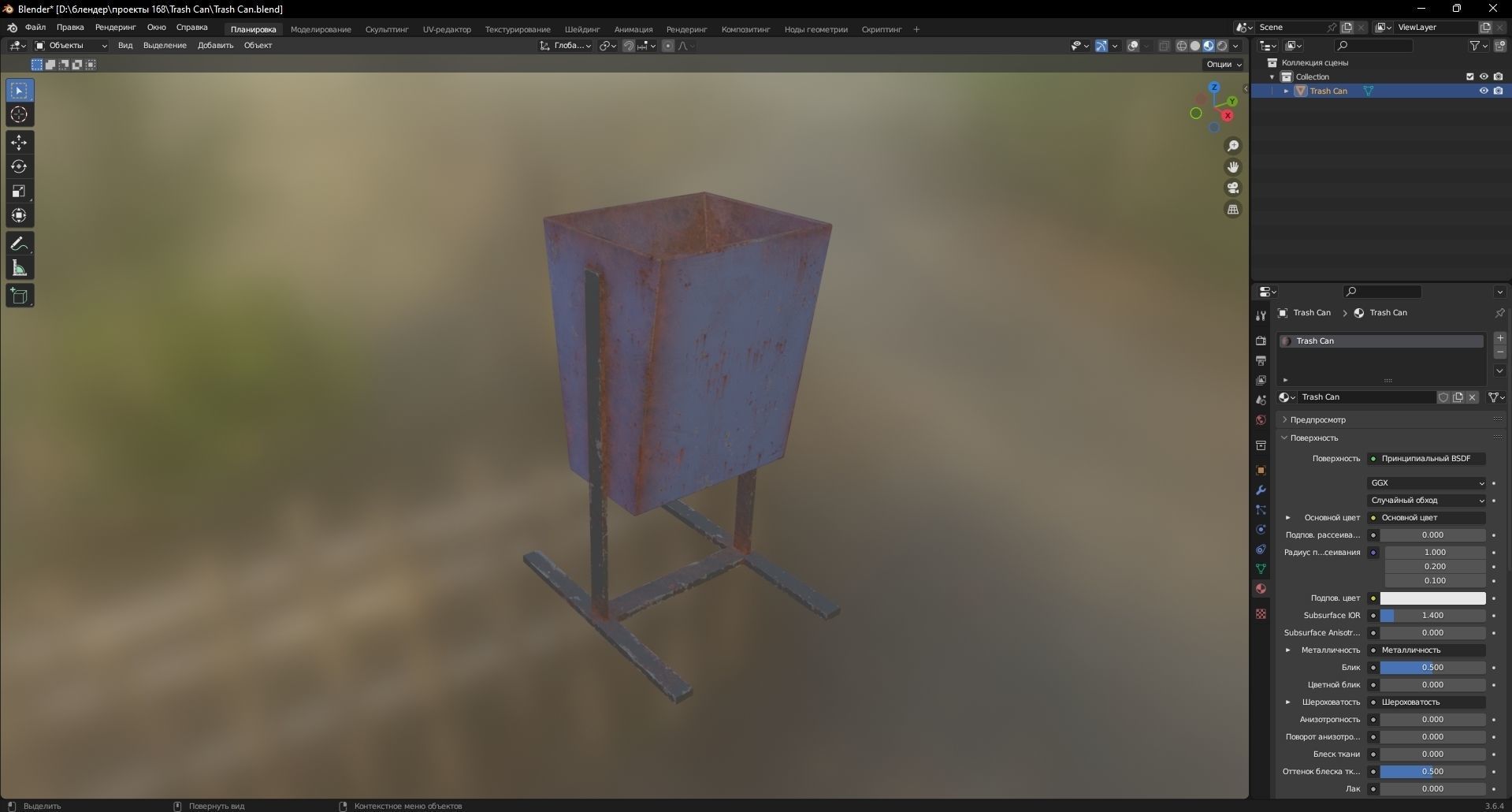The width and height of the screenshot is (1512, 812).
Task: Expand the Основной цвет input
Action: point(1288,517)
